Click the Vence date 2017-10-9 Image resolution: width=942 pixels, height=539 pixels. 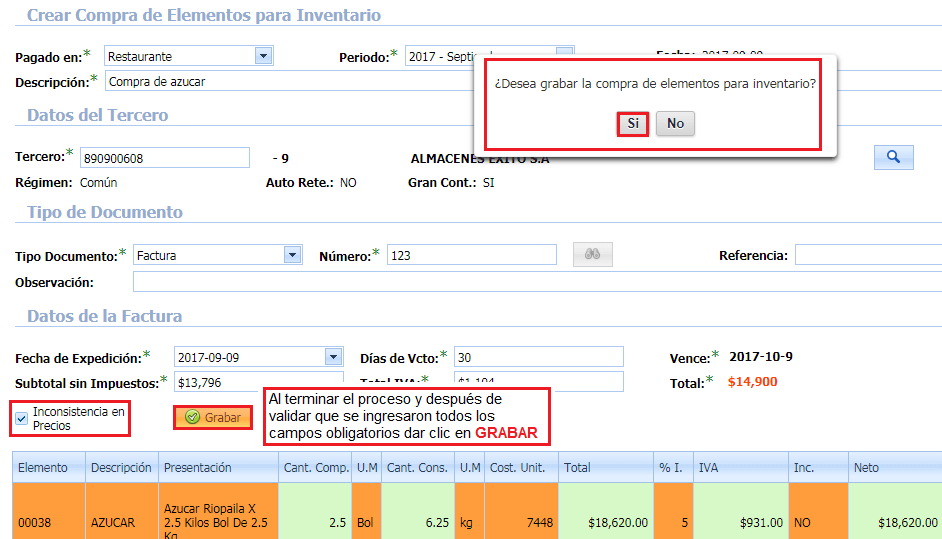click(x=761, y=356)
